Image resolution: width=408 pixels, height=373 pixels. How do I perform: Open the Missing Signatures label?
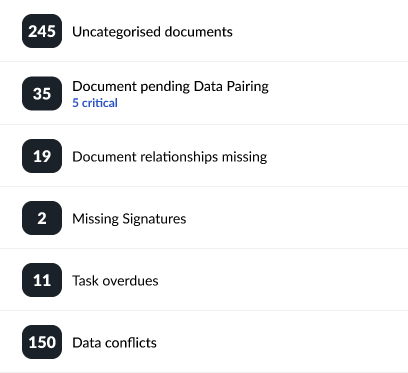click(129, 219)
